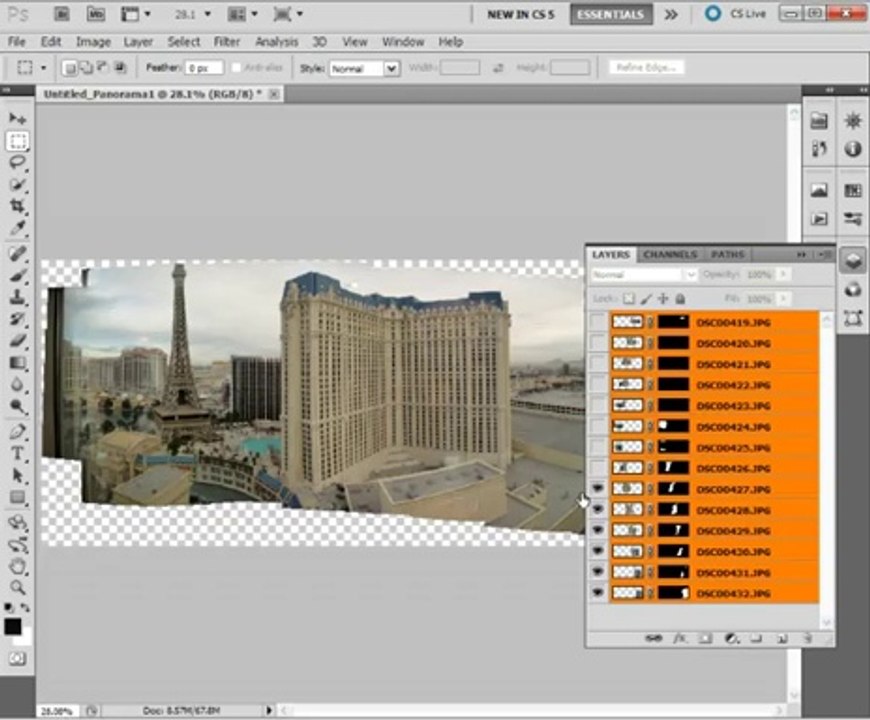Open the View Extras dropdown

(136, 14)
